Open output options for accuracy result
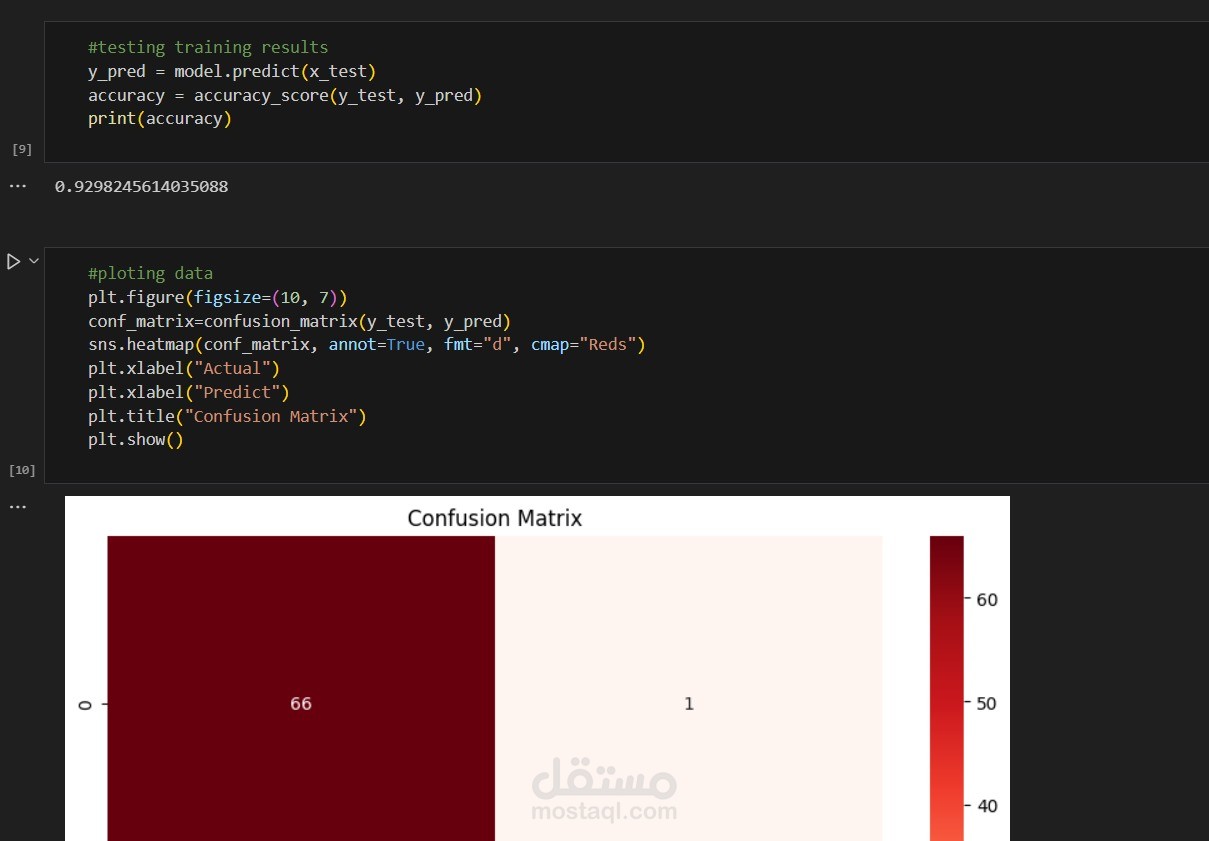This screenshot has height=841, width=1209. (x=17, y=187)
